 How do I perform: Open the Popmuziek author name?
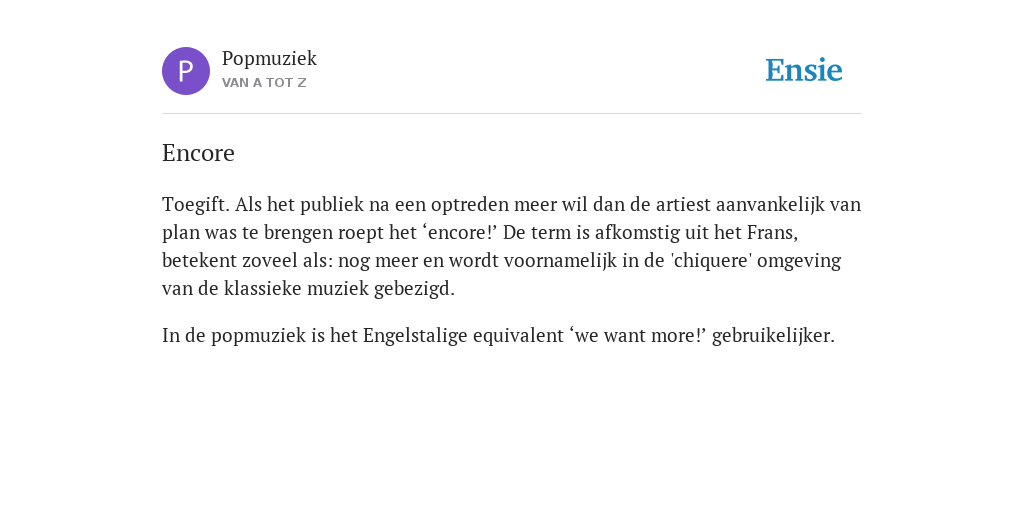[269, 59]
